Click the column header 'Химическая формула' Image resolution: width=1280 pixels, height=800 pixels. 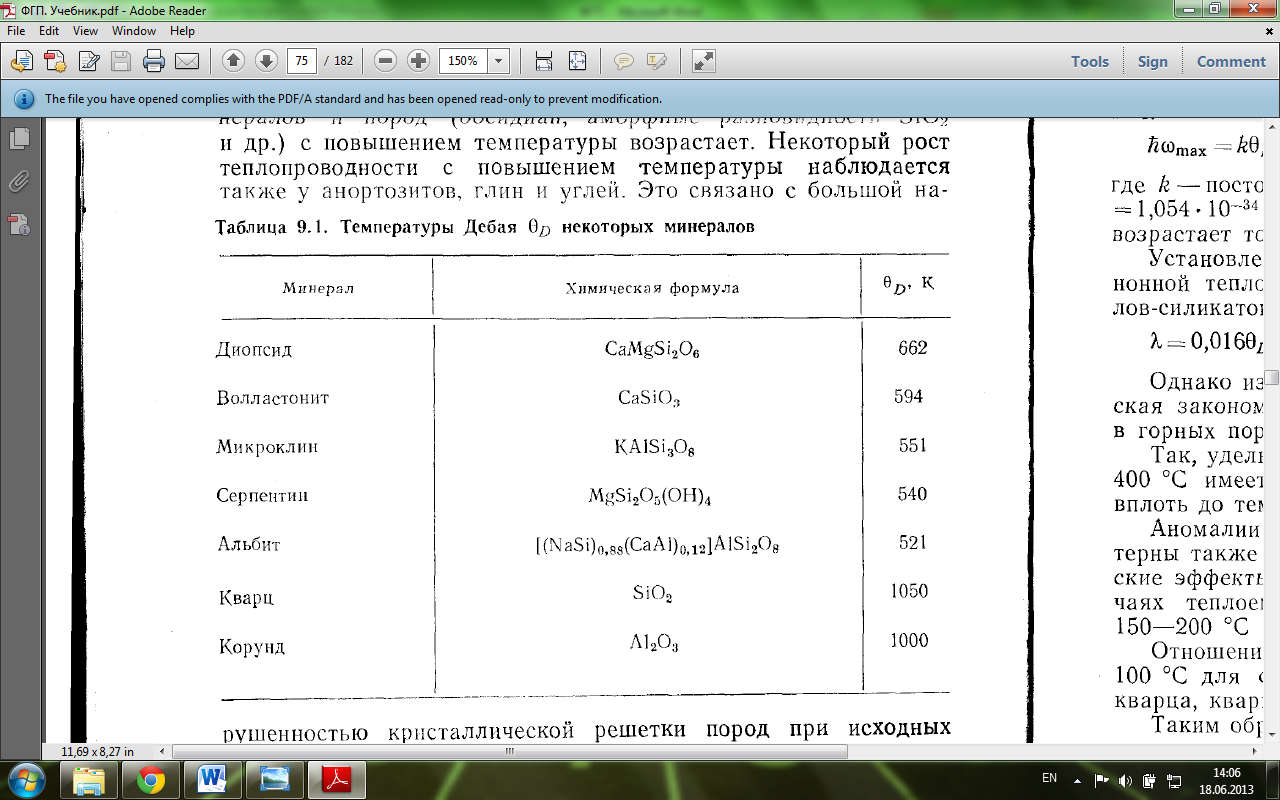(652, 288)
